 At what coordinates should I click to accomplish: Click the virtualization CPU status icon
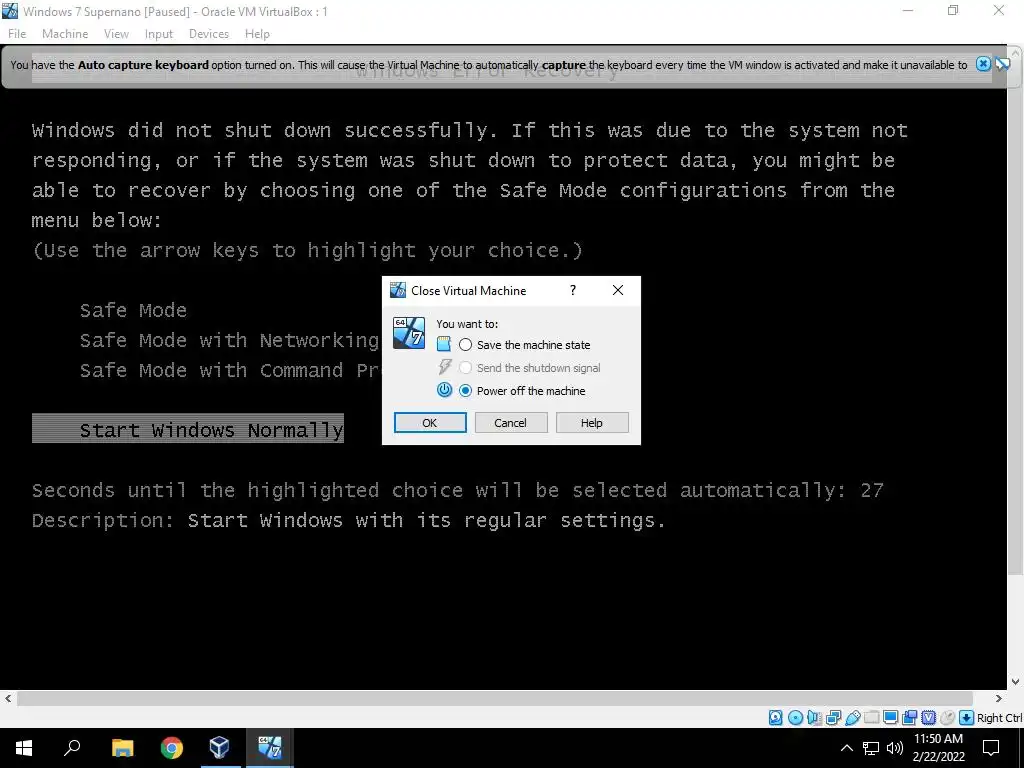click(x=928, y=718)
